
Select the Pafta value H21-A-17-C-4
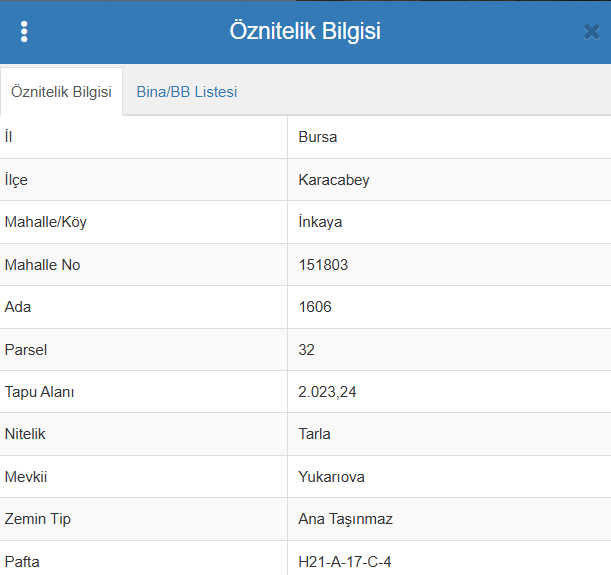pos(345,562)
